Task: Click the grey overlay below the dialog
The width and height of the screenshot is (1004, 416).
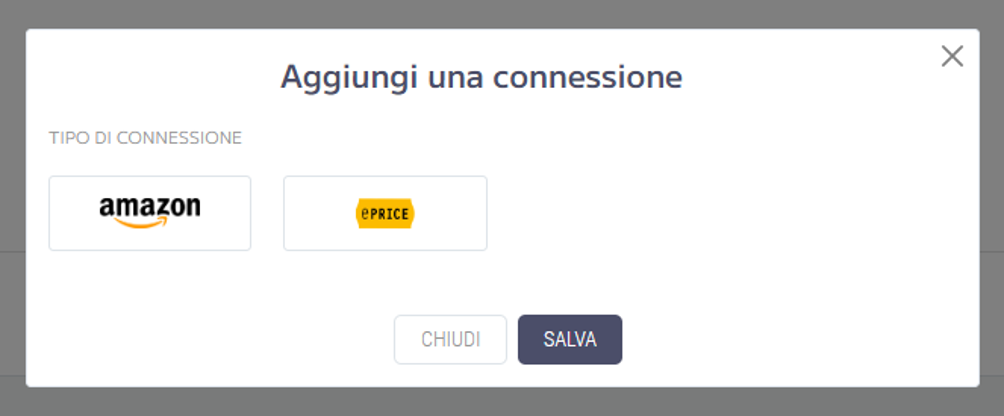Action: click(x=502, y=402)
